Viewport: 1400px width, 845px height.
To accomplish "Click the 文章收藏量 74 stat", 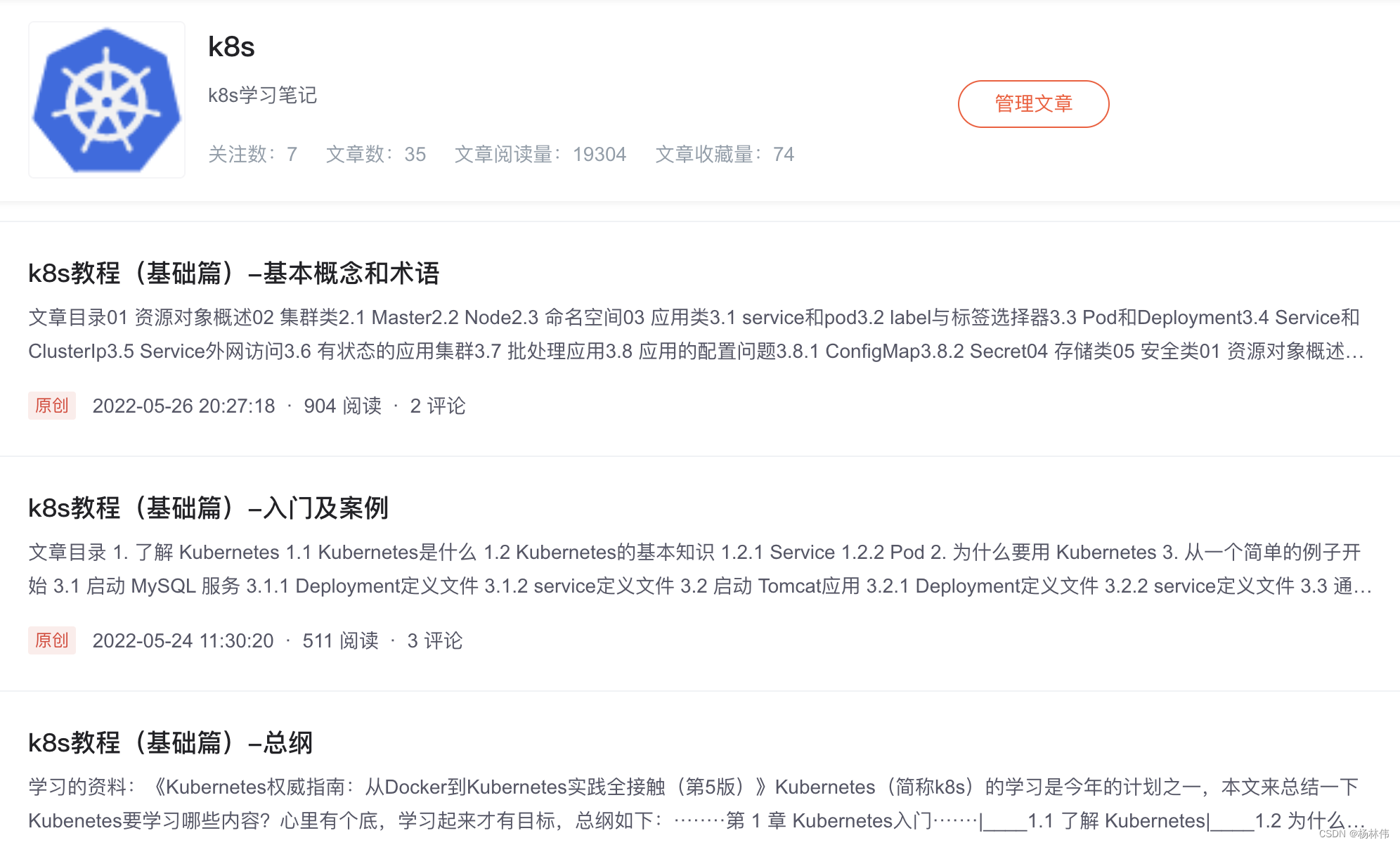I will tap(724, 154).
